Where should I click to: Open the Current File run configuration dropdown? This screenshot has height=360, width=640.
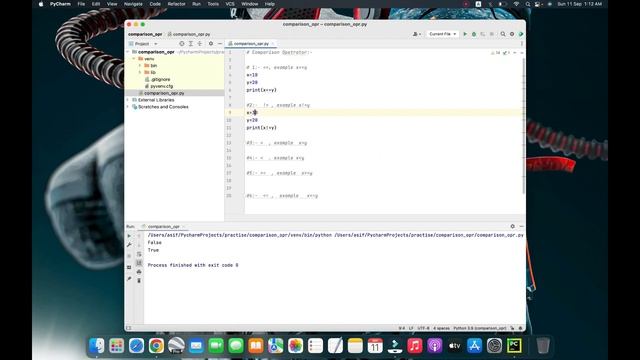[442, 34]
